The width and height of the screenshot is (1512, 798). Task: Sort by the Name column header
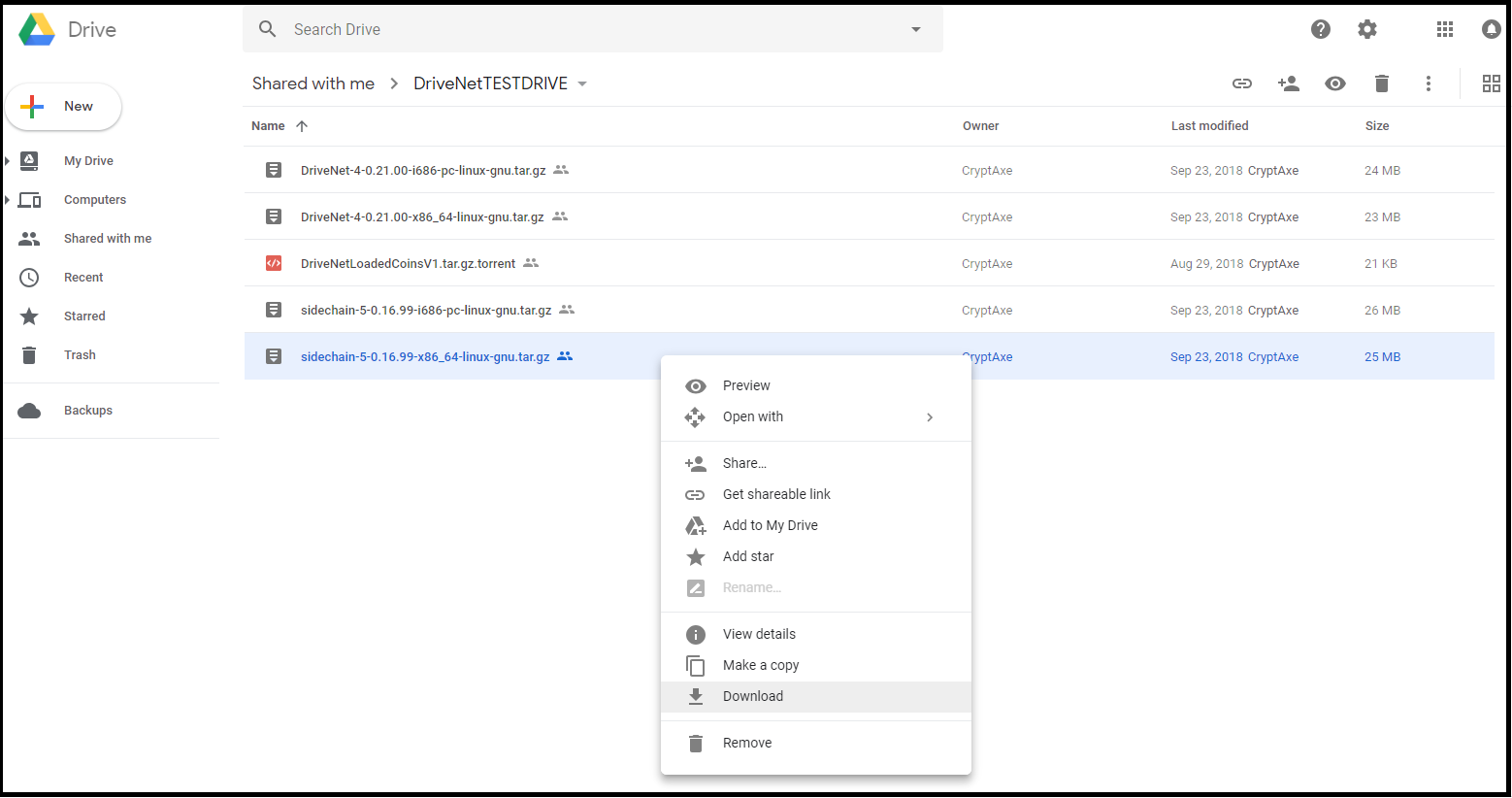pos(268,126)
